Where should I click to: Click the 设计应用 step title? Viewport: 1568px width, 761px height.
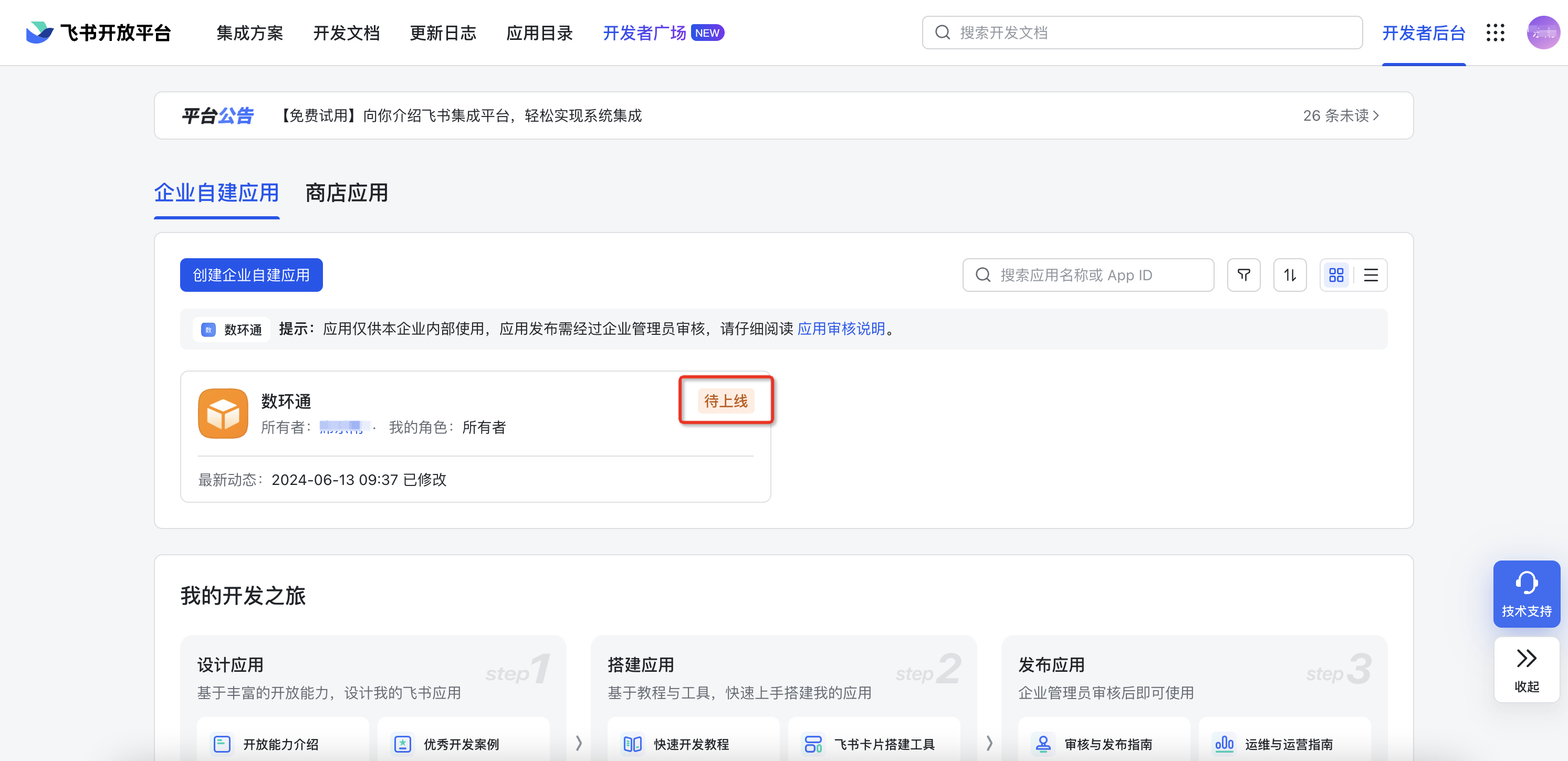[230, 665]
